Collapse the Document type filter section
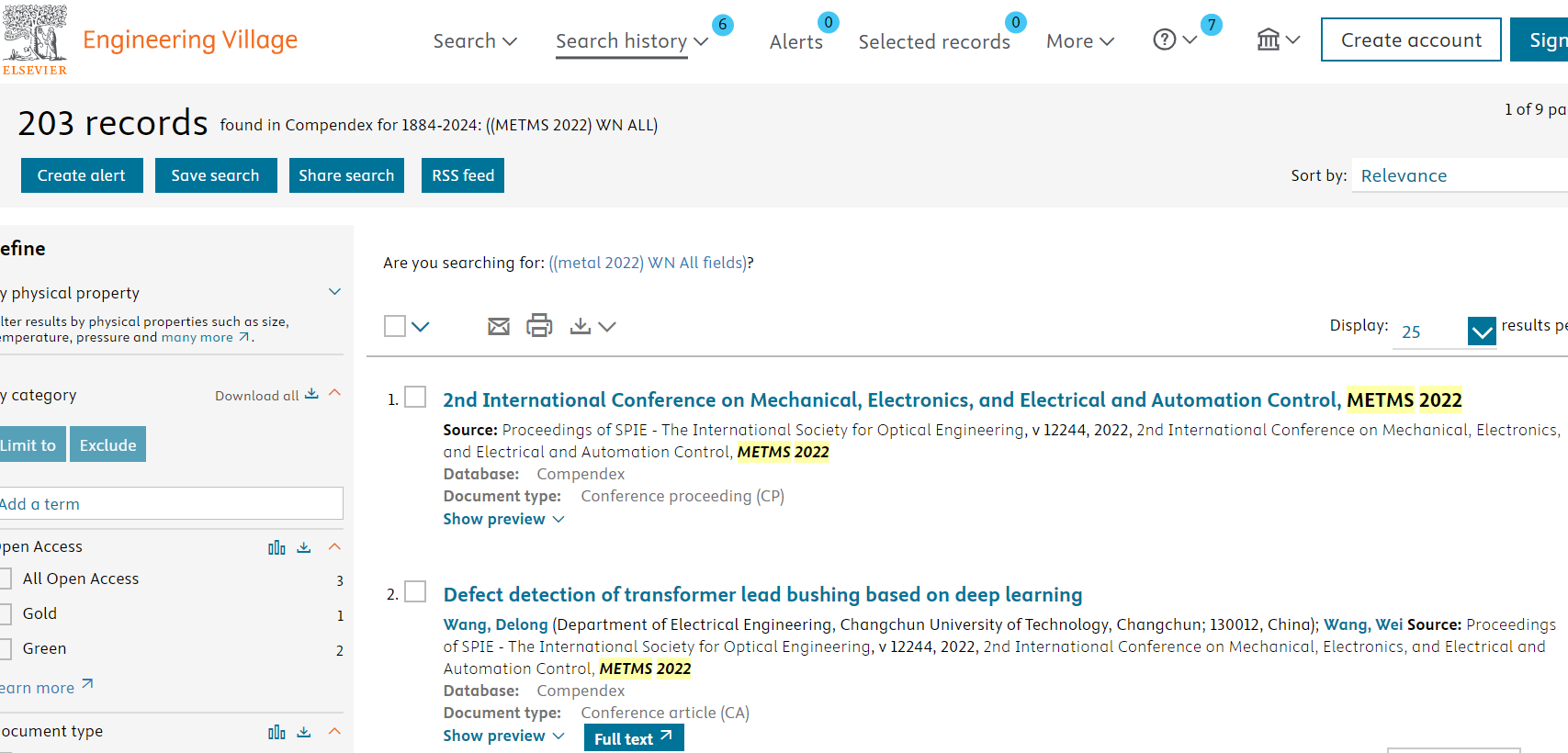This screenshot has height=753, width=1568. [334, 731]
